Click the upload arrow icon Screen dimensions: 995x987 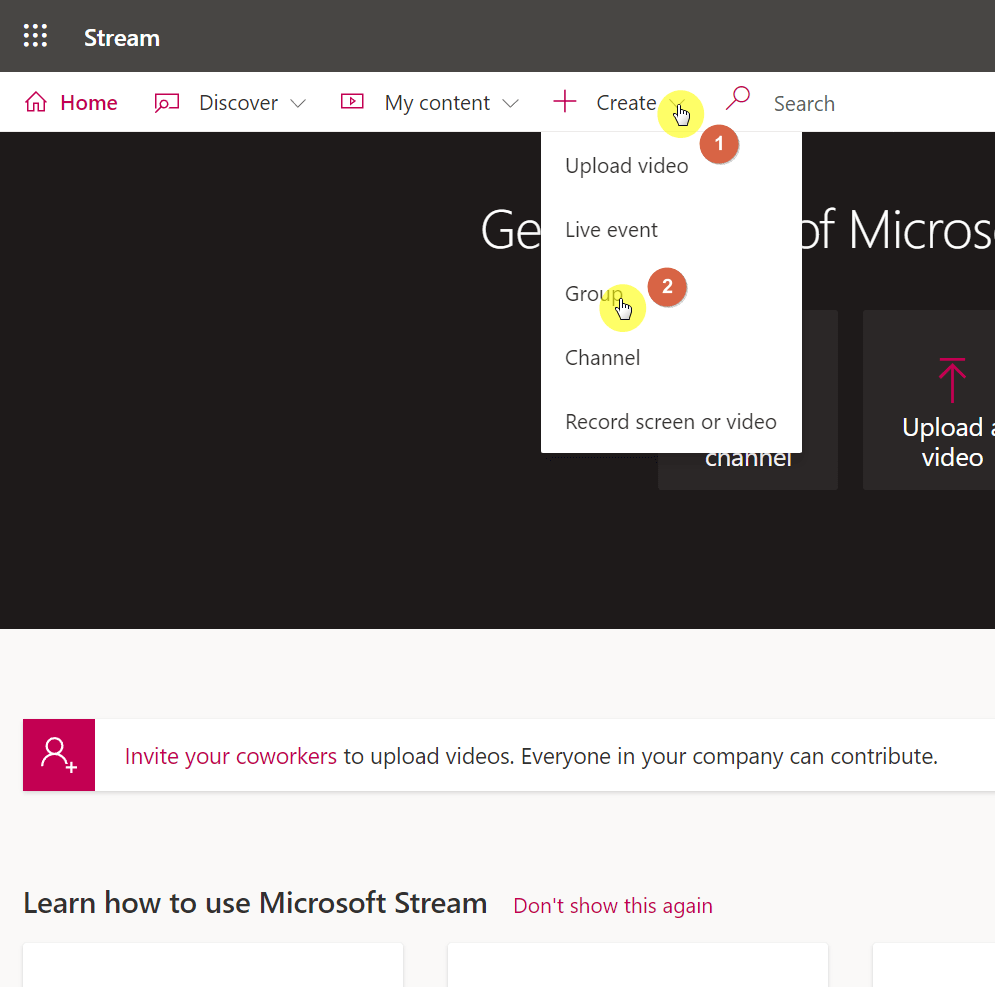[x=952, y=380]
